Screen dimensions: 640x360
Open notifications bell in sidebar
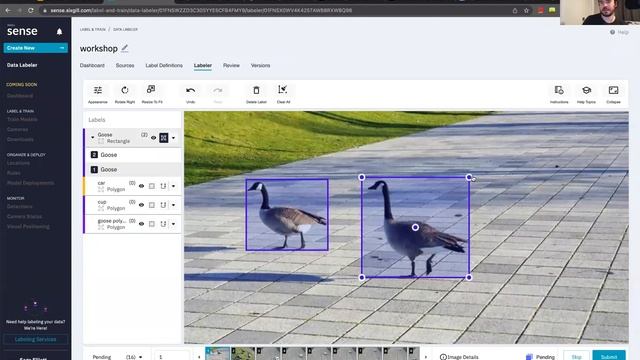(x=60, y=31)
